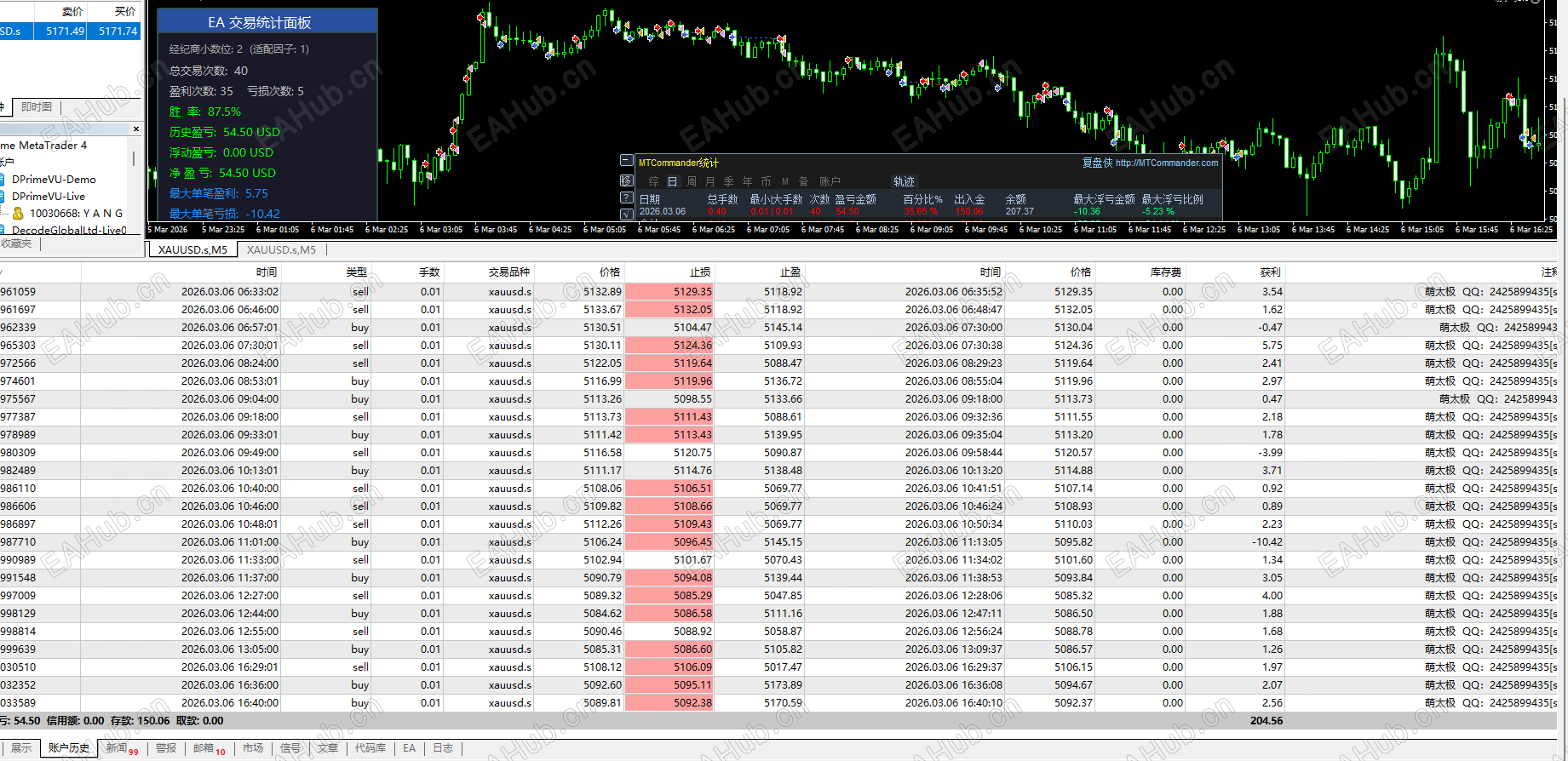The width and height of the screenshot is (1568, 761).
Task: Open the 市场 market tab
Action: (253, 748)
